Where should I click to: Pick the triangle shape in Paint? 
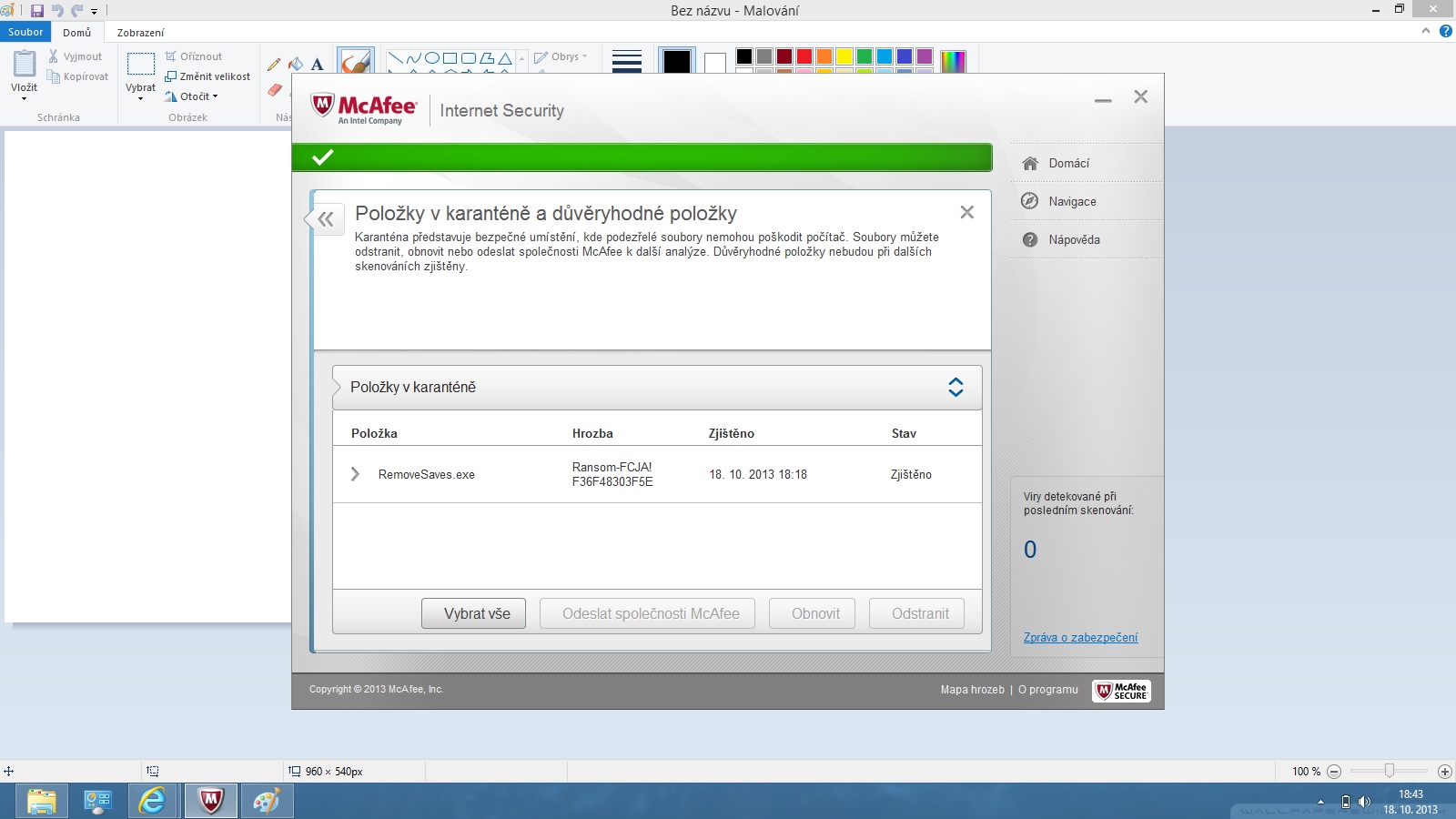(x=505, y=58)
